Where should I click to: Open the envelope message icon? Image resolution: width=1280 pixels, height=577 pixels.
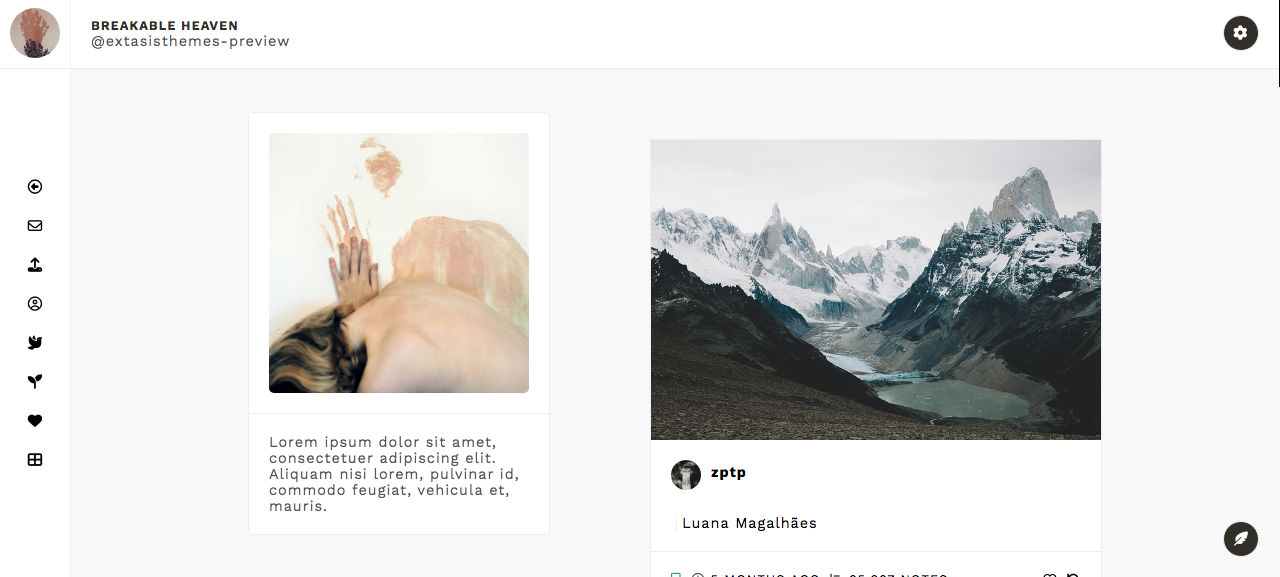tap(35, 226)
